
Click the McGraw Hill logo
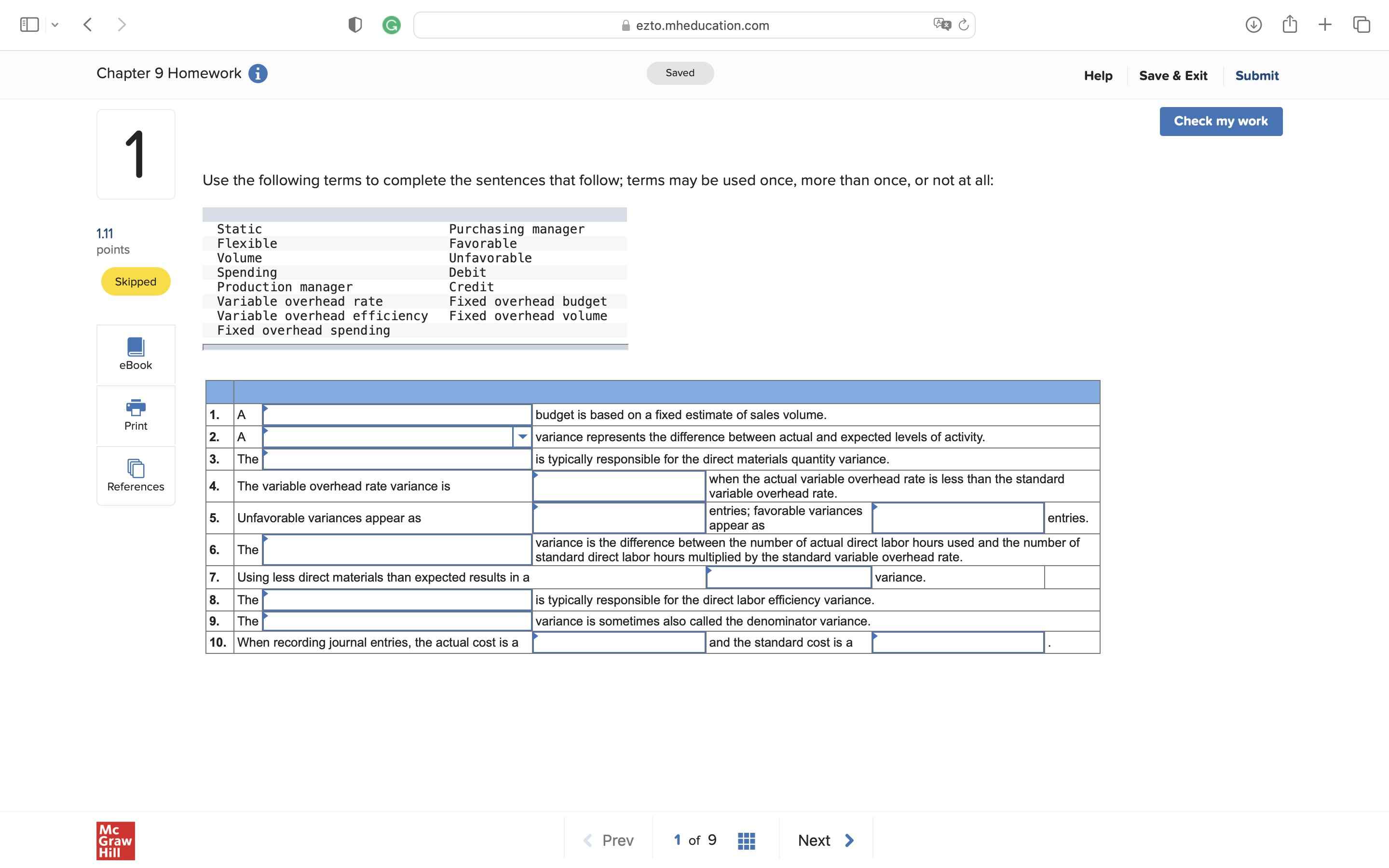coord(115,841)
